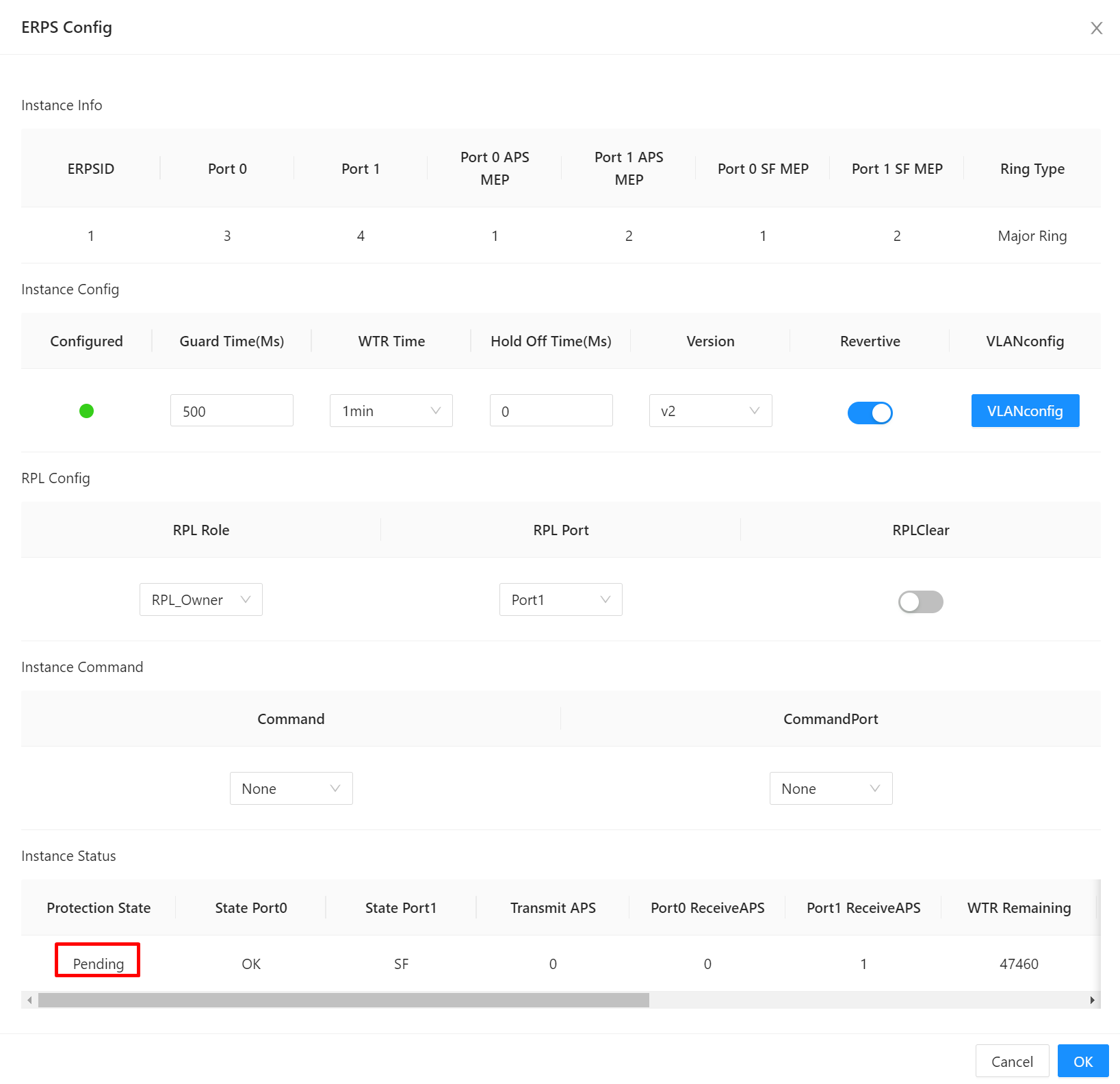Click the horizontal scrollbar thumb in Instance Status
1120x1084 pixels.
point(343,1000)
